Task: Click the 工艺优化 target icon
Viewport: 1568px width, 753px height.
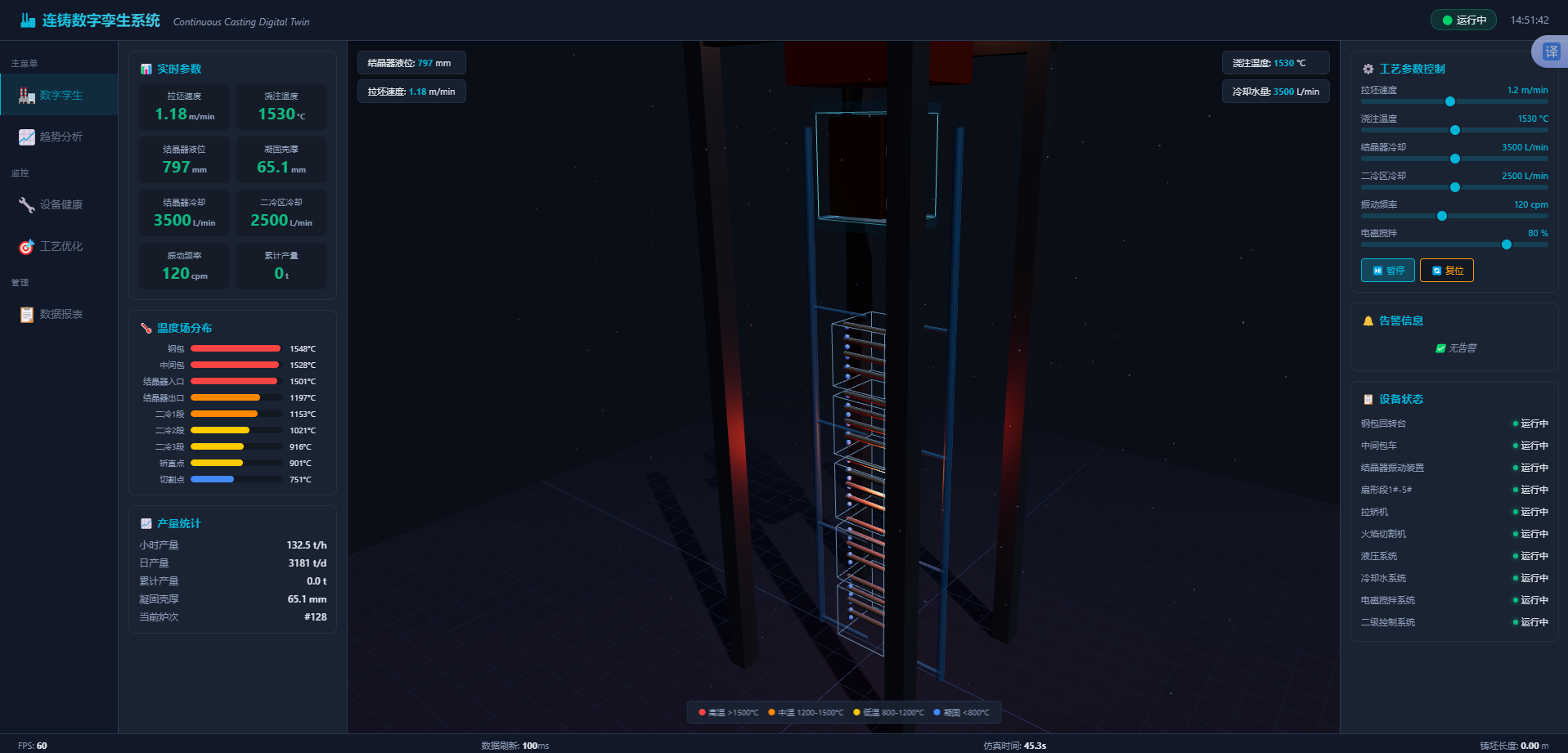Action: 26,246
